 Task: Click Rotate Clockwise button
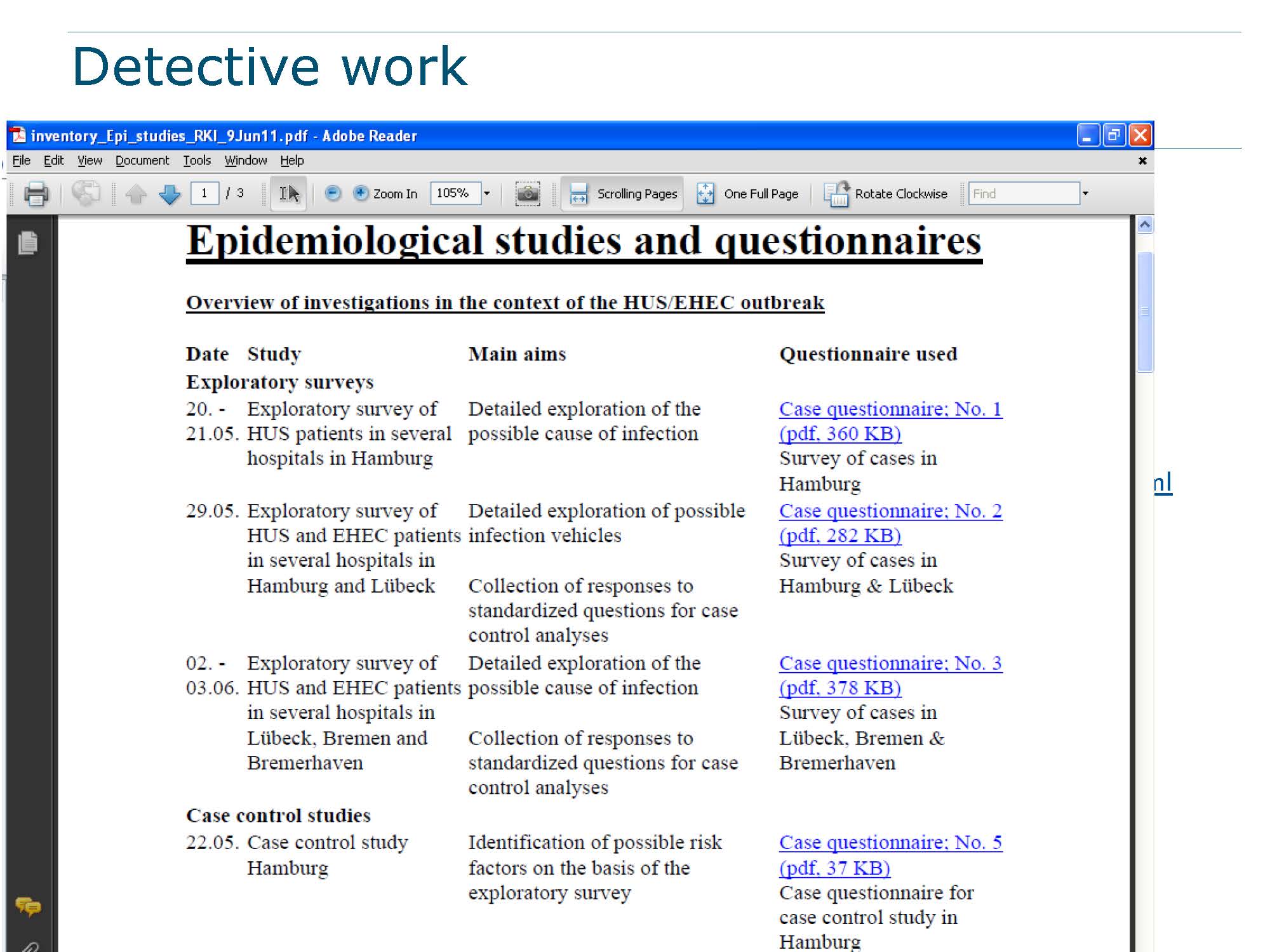tap(885, 194)
